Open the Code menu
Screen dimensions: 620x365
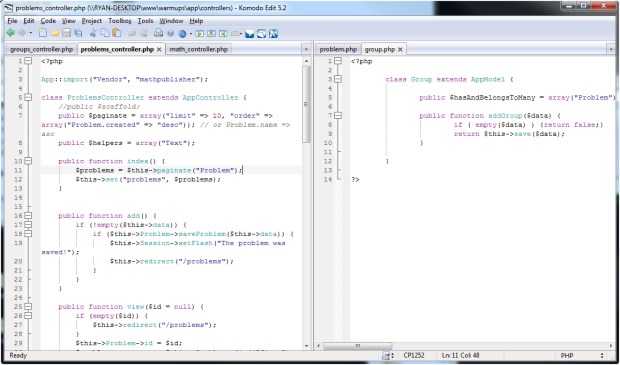[x=48, y=21]
